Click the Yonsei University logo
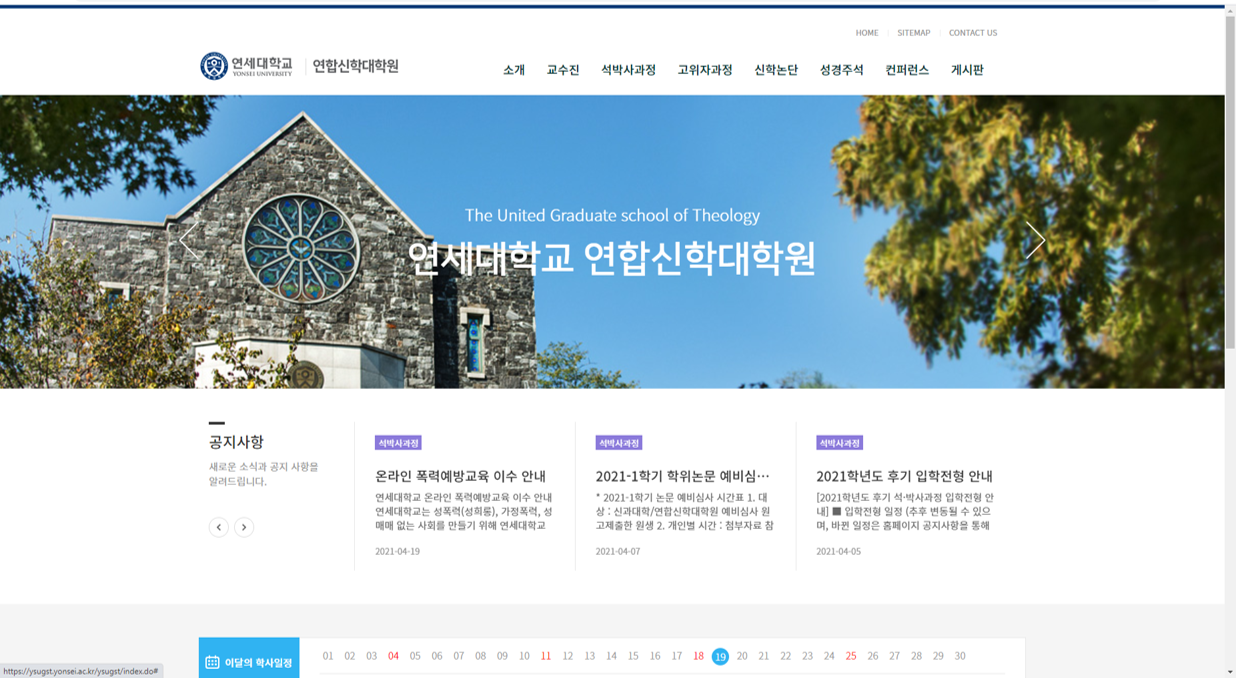The width and height of the screenshot is (1236, 678). tap(247, 66)
